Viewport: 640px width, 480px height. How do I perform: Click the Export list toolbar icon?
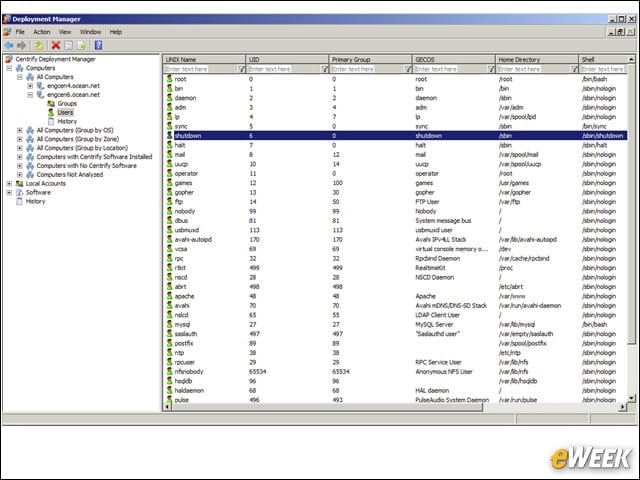pyautogui.click(x=82, y=45)
